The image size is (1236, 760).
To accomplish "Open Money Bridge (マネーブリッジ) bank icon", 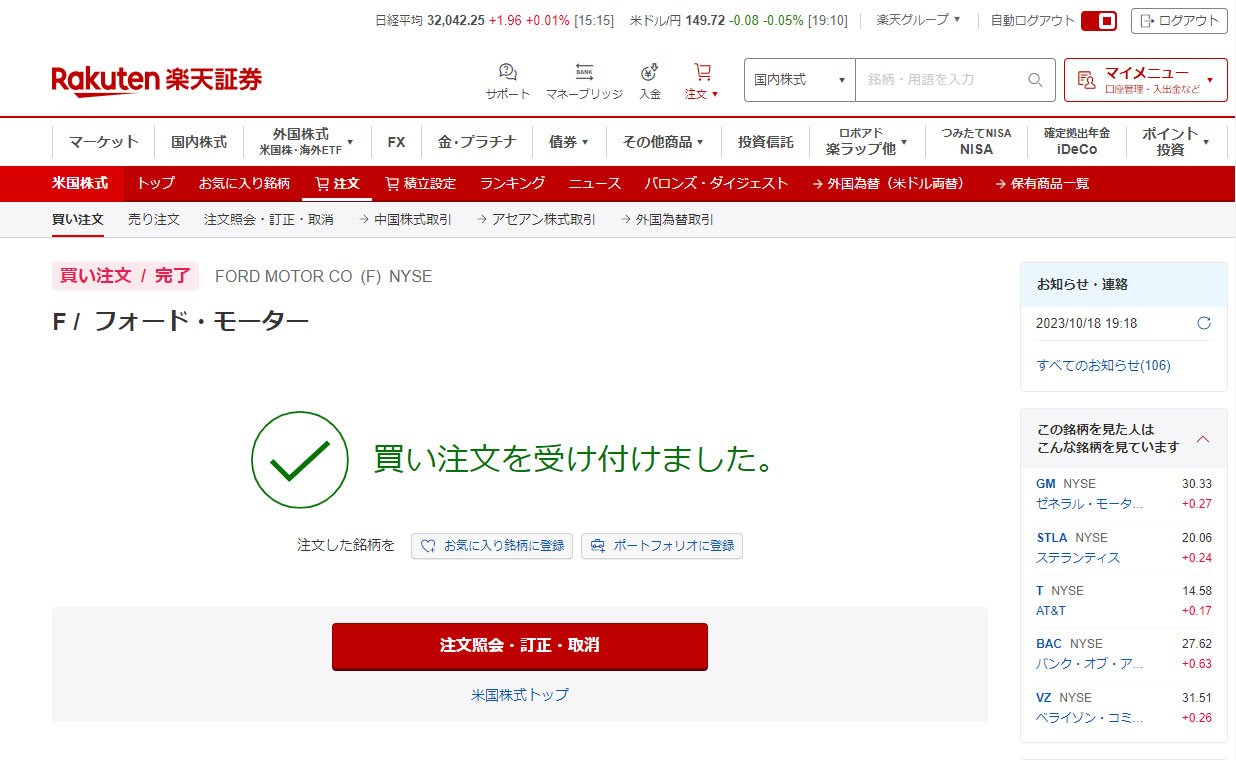I will tap(584, 73).
